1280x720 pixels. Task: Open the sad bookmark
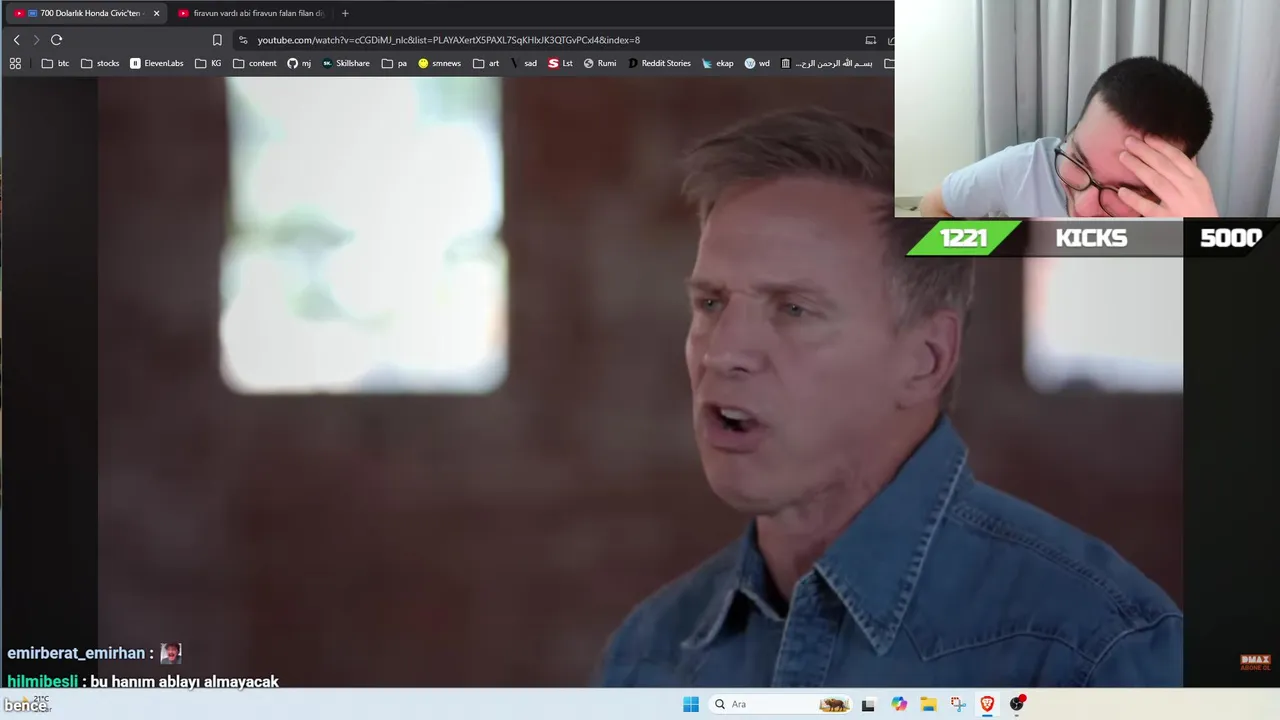coord(524,63)
